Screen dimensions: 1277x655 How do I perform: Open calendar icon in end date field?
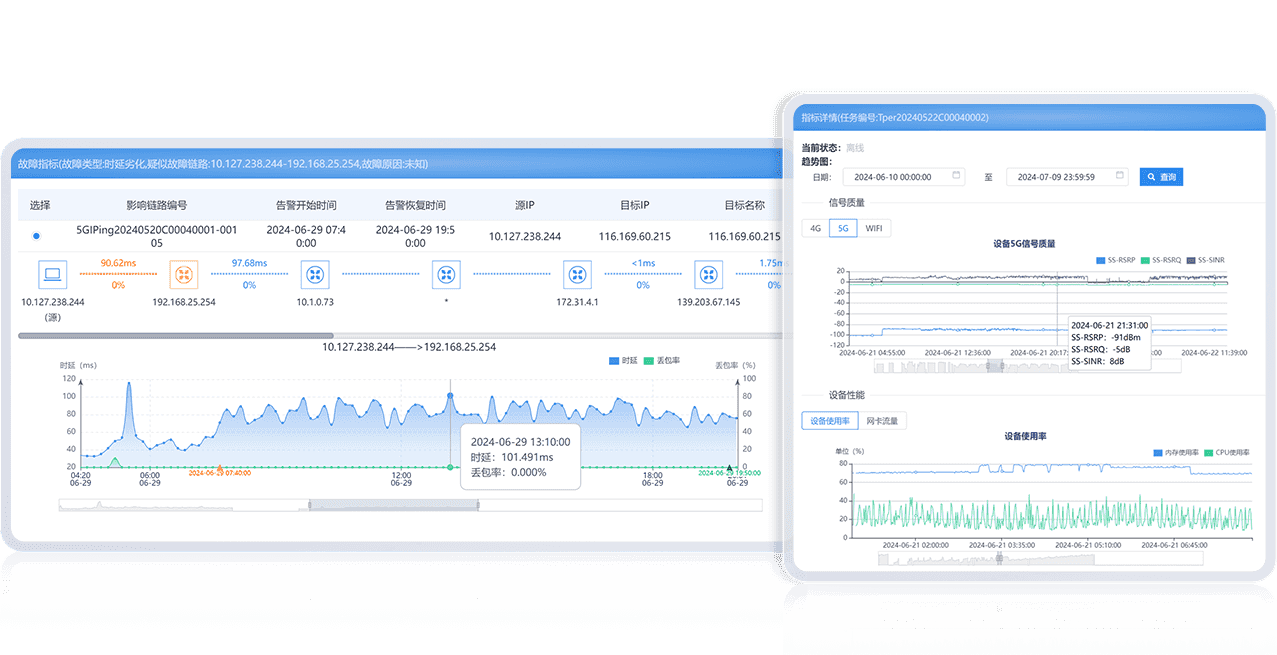(x=1119, y=176)
